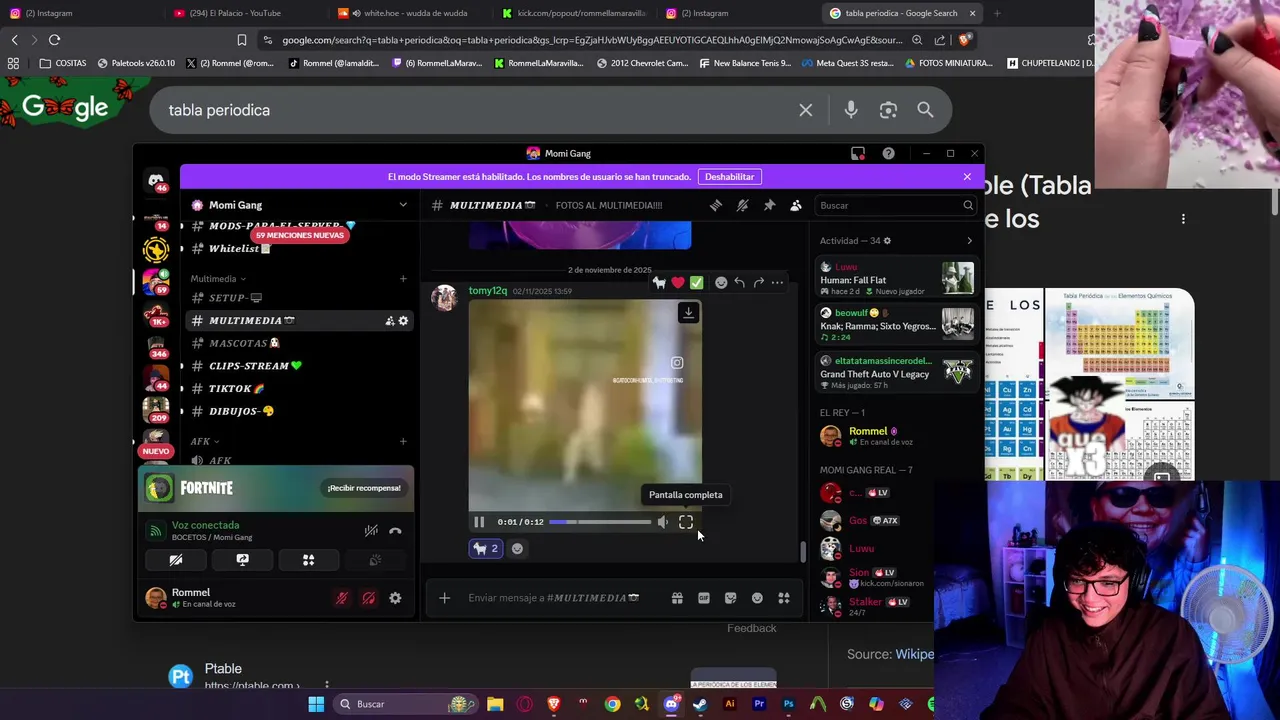Collapse the AFK category
Screen dimensions: 1280x720
pos(205,441)
